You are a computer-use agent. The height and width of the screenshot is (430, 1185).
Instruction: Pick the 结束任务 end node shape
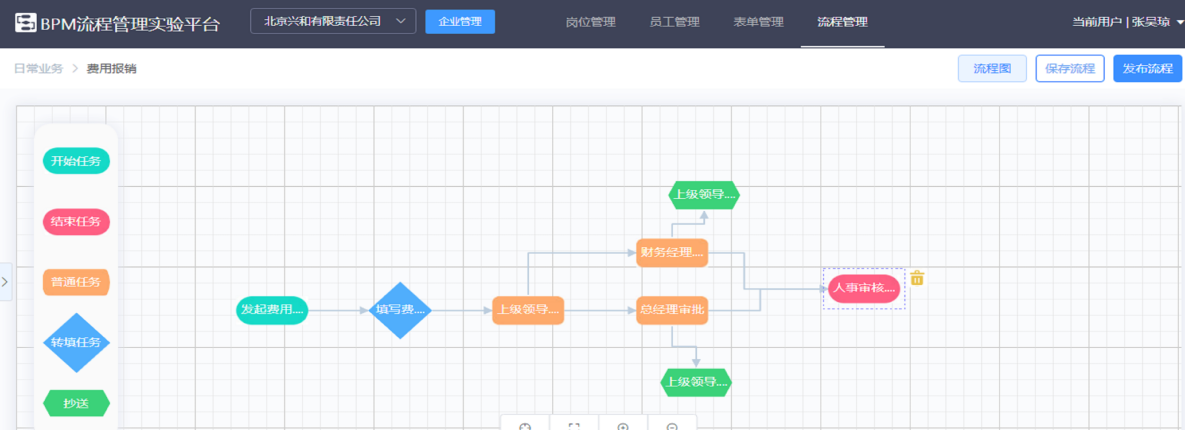(x=76, y=222)
